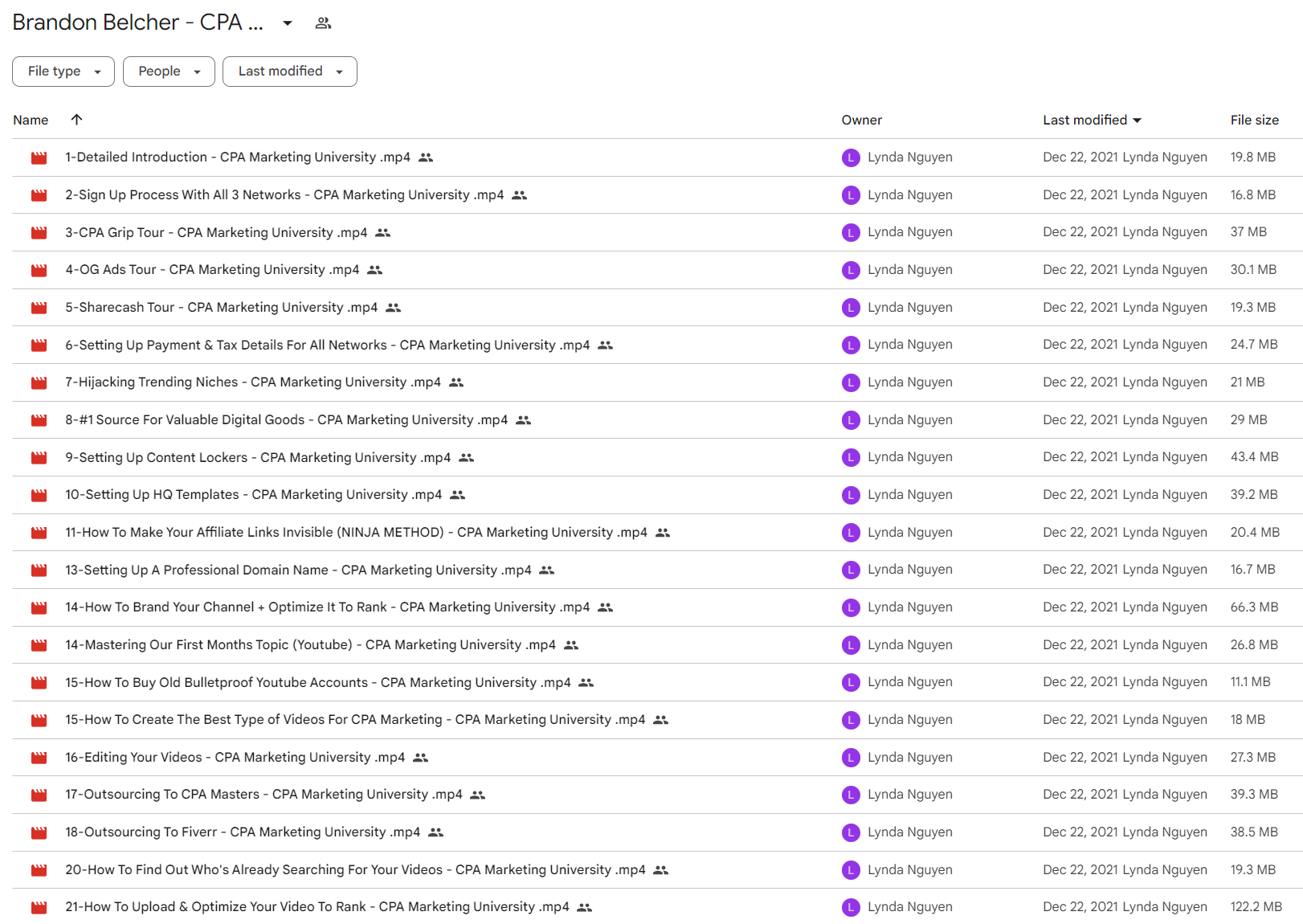Select file 1-Detailed Introduction - CPA Marketing University .mp4

[238, 157]
